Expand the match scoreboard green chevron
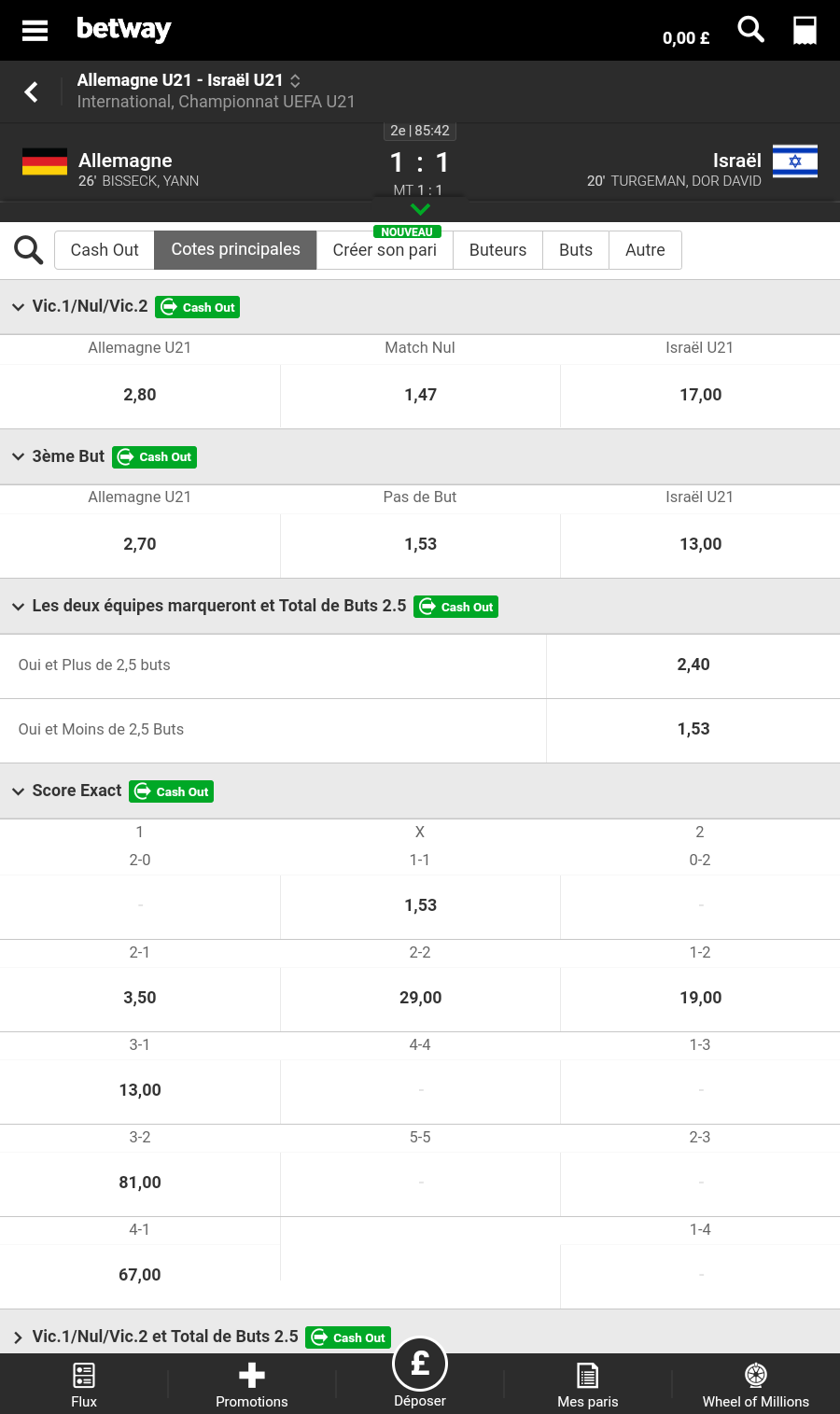The width and height of the screenshot is (840, 1414). pos(420,209)
